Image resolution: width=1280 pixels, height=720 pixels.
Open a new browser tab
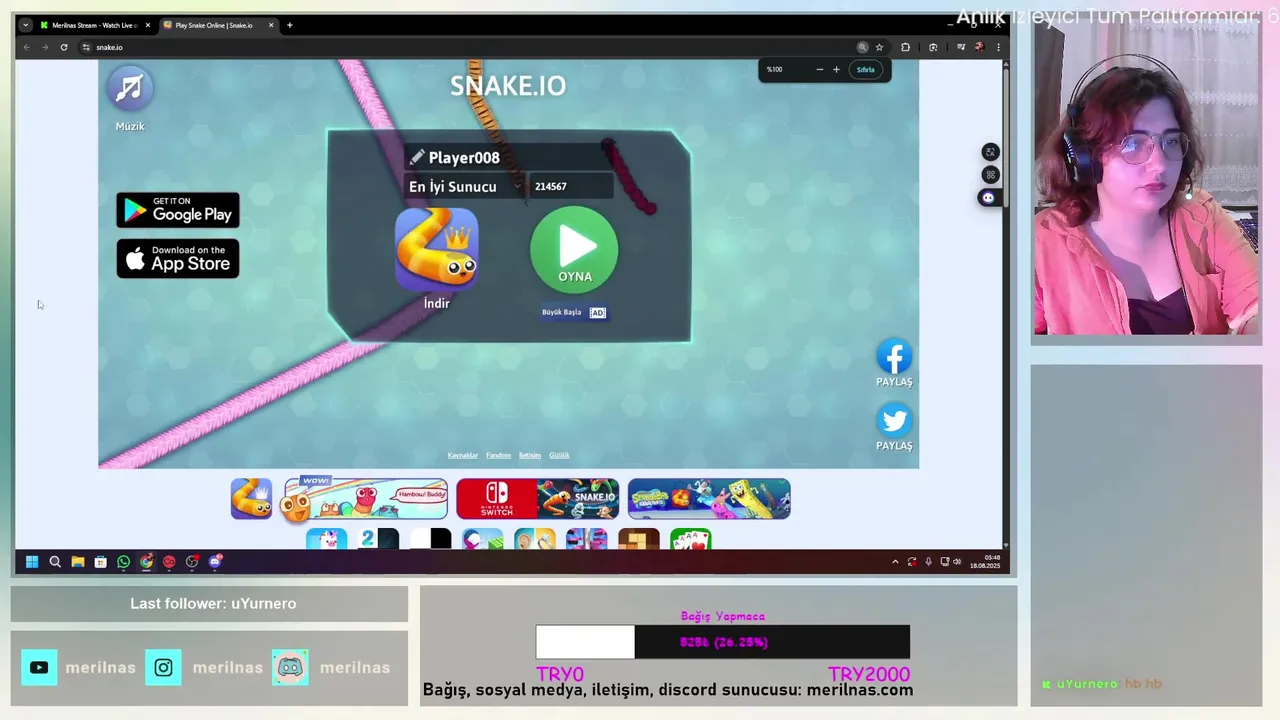tap(290, 25)
